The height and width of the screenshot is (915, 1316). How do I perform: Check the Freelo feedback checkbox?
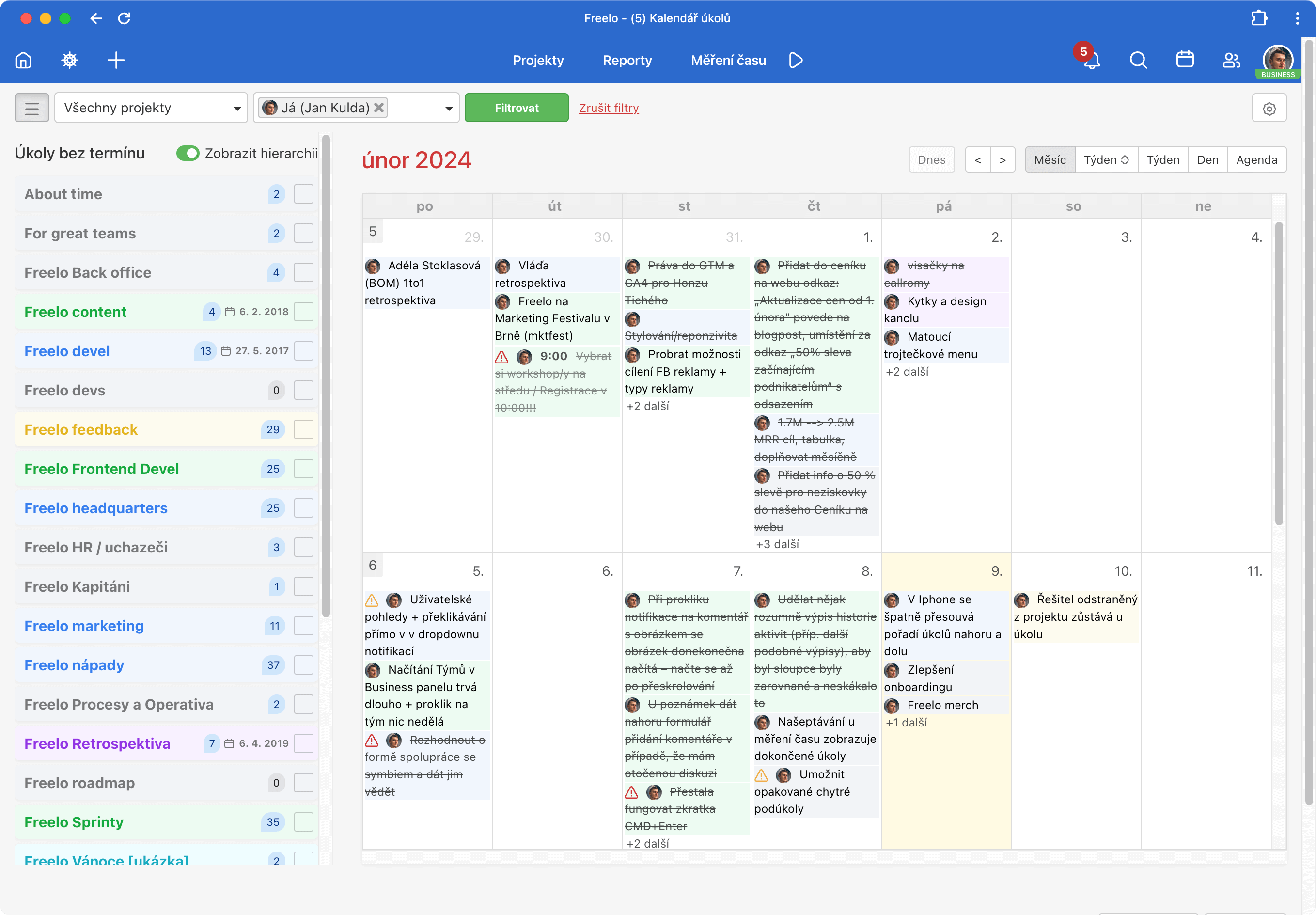pyautogui.click(x=304, y=429)
